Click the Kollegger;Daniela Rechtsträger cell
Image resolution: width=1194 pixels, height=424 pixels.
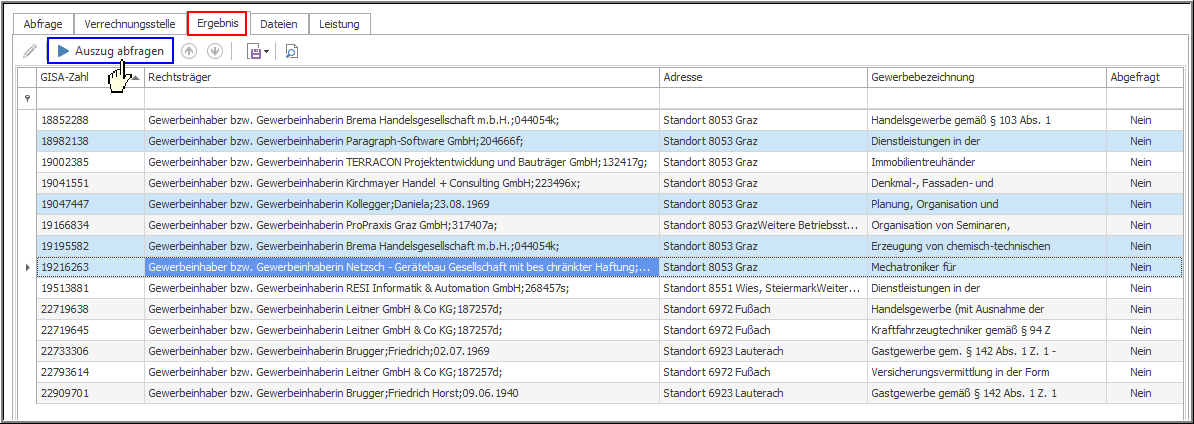click(x=401, y=204)
